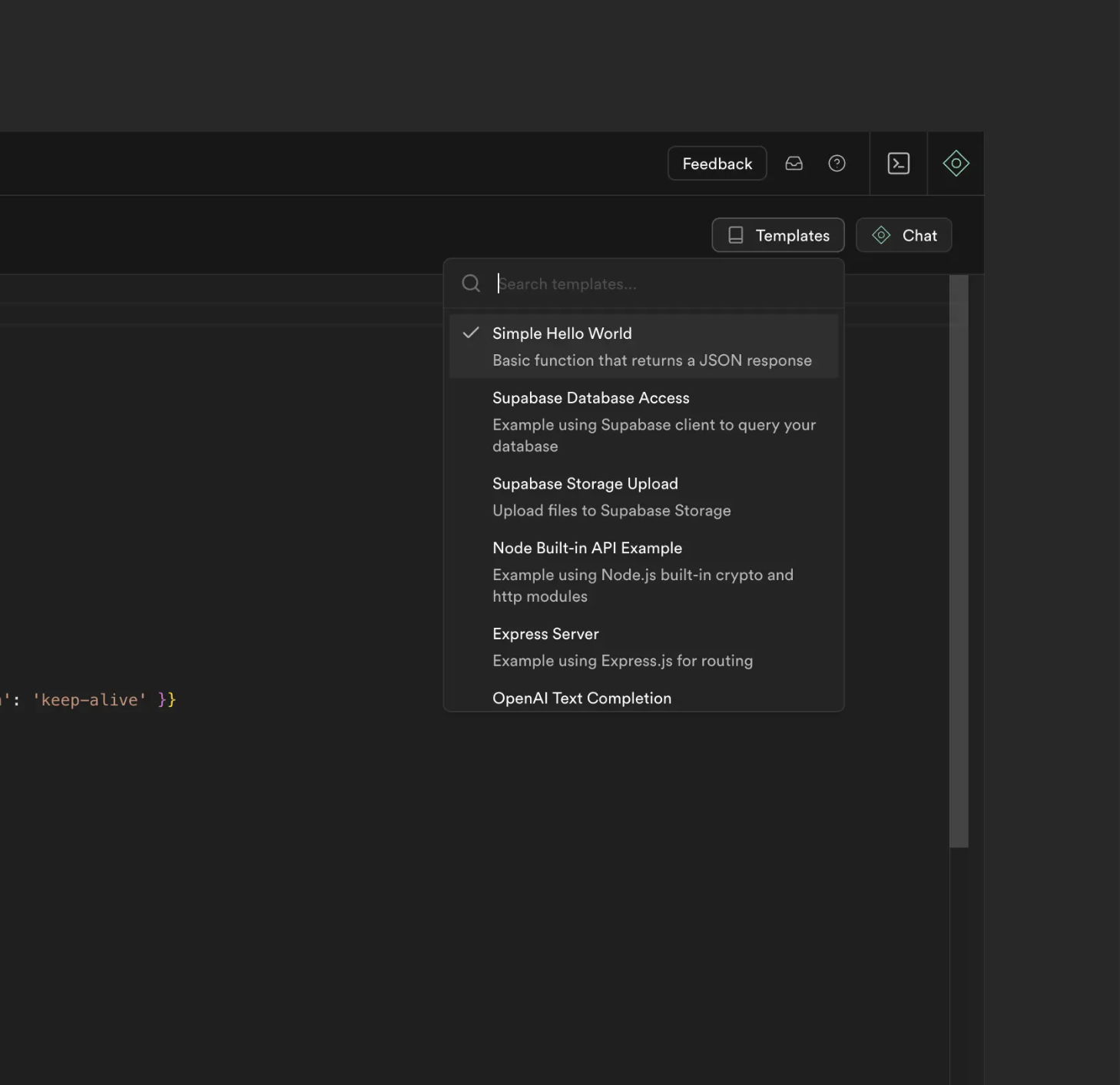1120x1085 pixels.
Task: Select the Simple Hello World template
Action: [644, 347]
